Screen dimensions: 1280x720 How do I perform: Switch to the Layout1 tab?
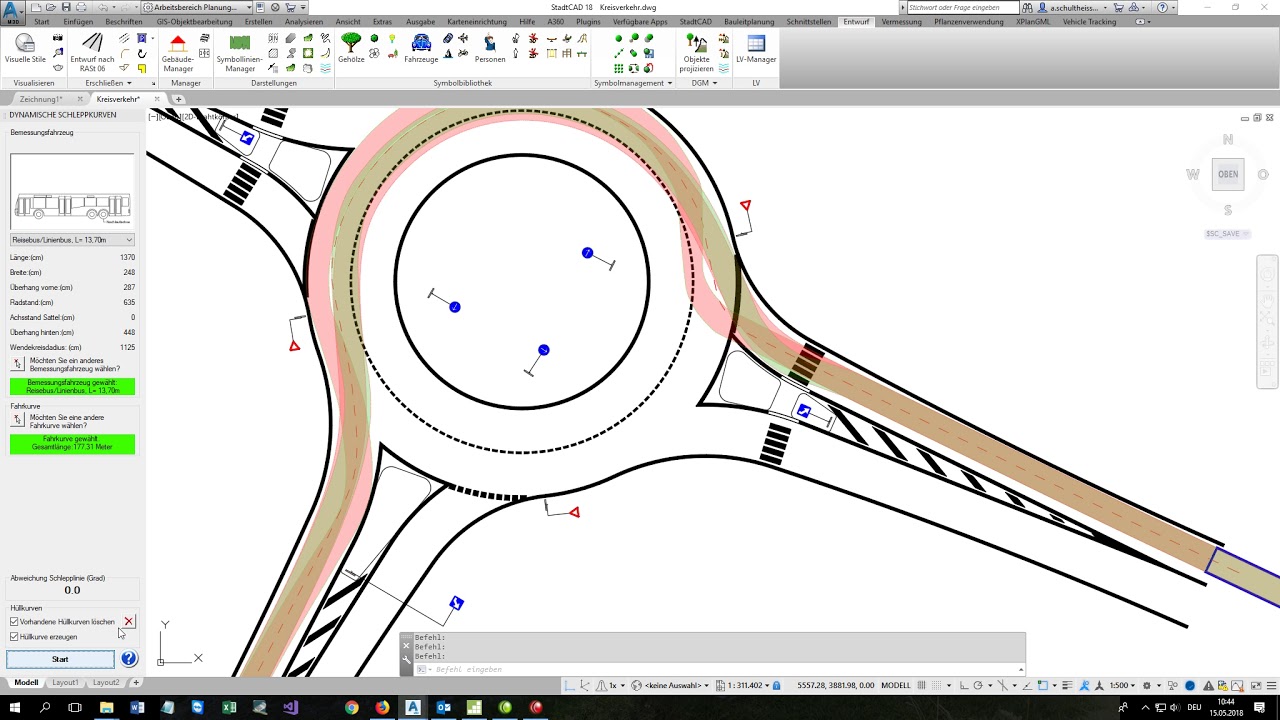pos(65,683)
